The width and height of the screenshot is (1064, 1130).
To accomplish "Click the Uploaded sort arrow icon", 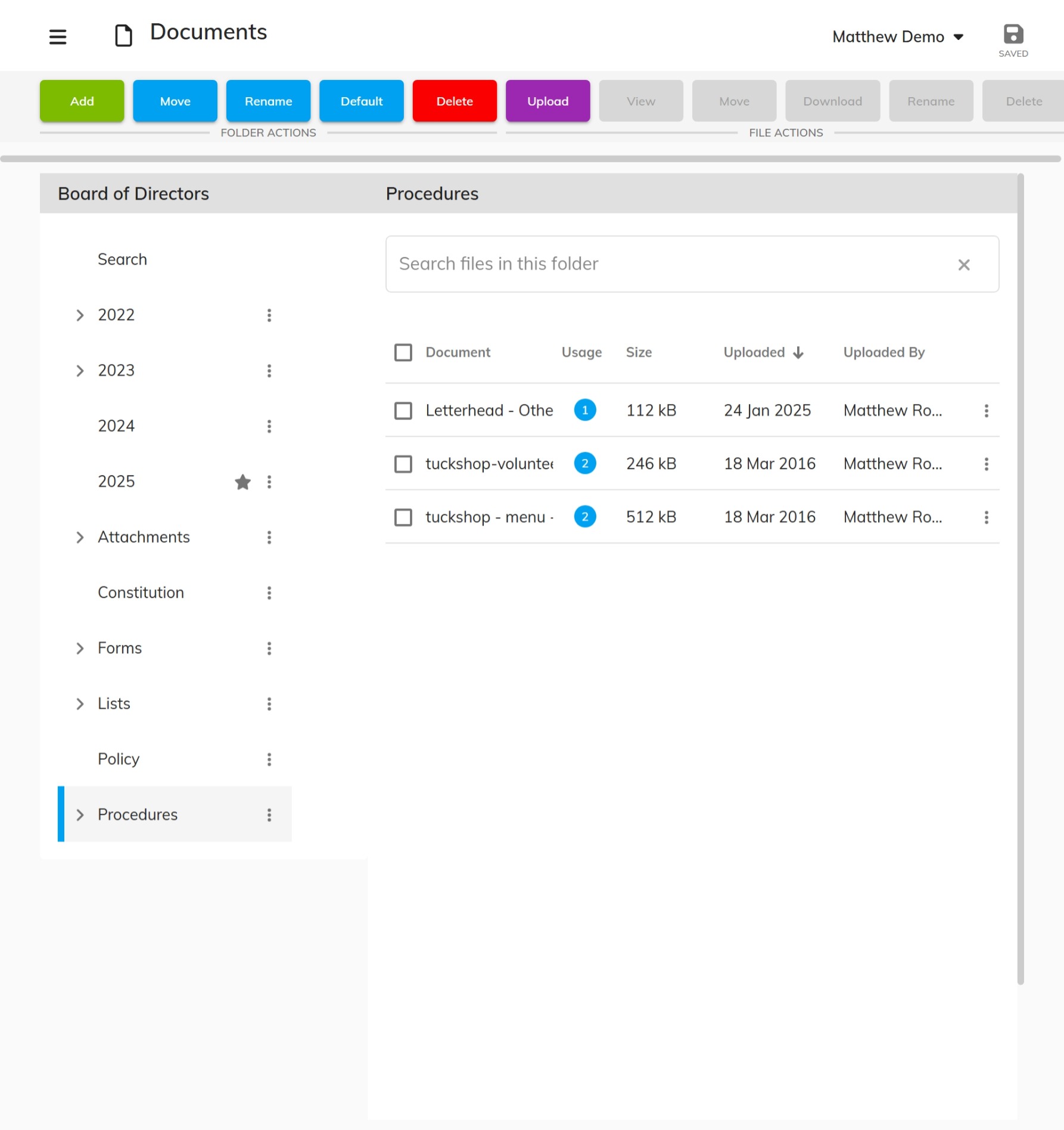I will point(798,353).
